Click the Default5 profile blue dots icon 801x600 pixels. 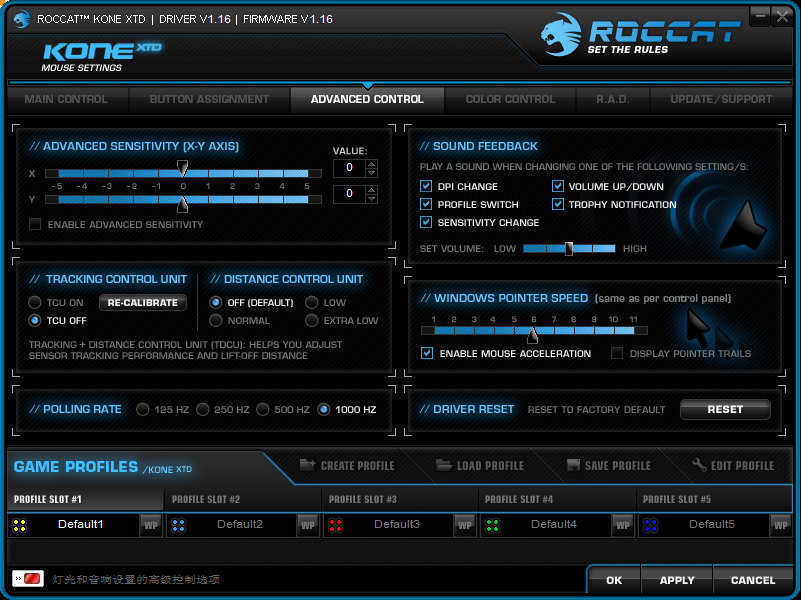pos(650,525)
